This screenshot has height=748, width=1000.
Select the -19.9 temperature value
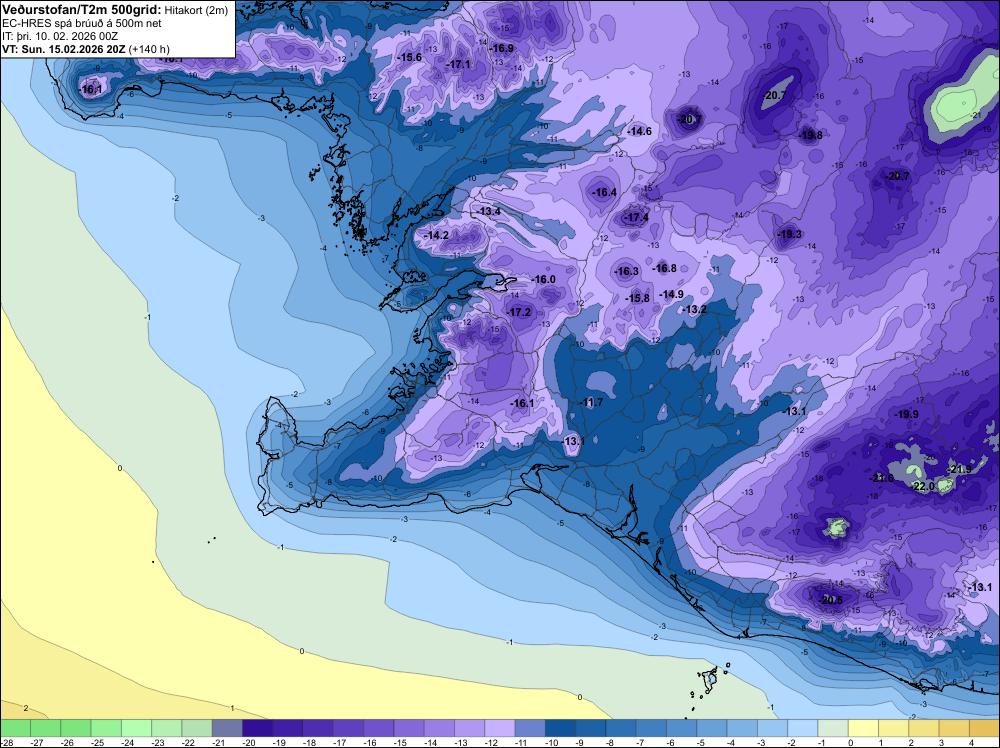[x=906, y=414]
